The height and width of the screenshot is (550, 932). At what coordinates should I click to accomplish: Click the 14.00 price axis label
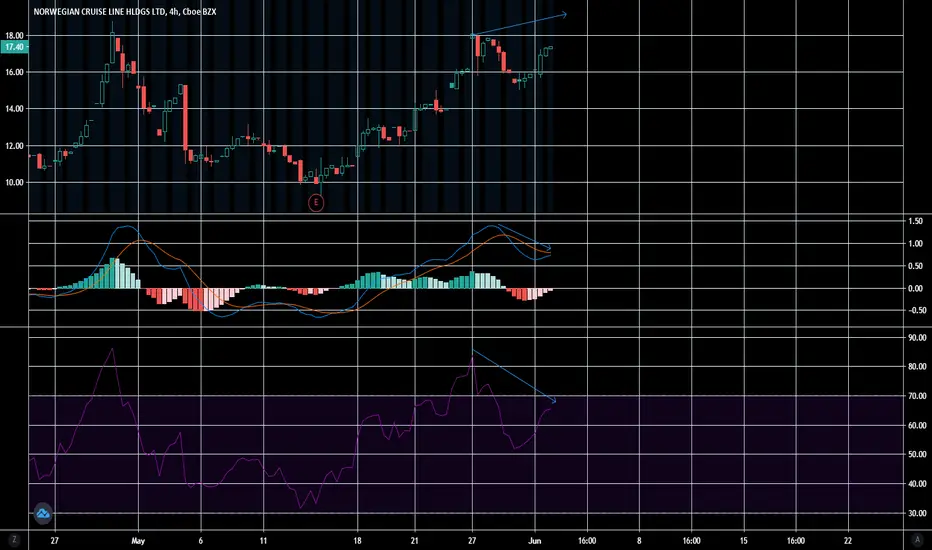(14, 109)
